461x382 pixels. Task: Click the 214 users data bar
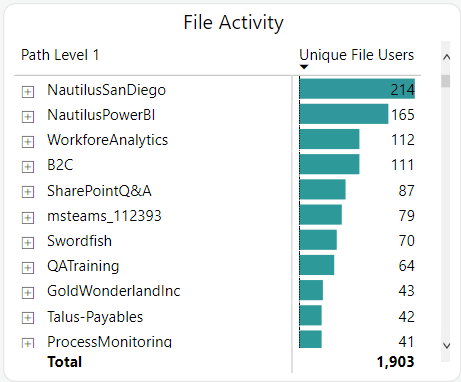click(x=357, y=89)
